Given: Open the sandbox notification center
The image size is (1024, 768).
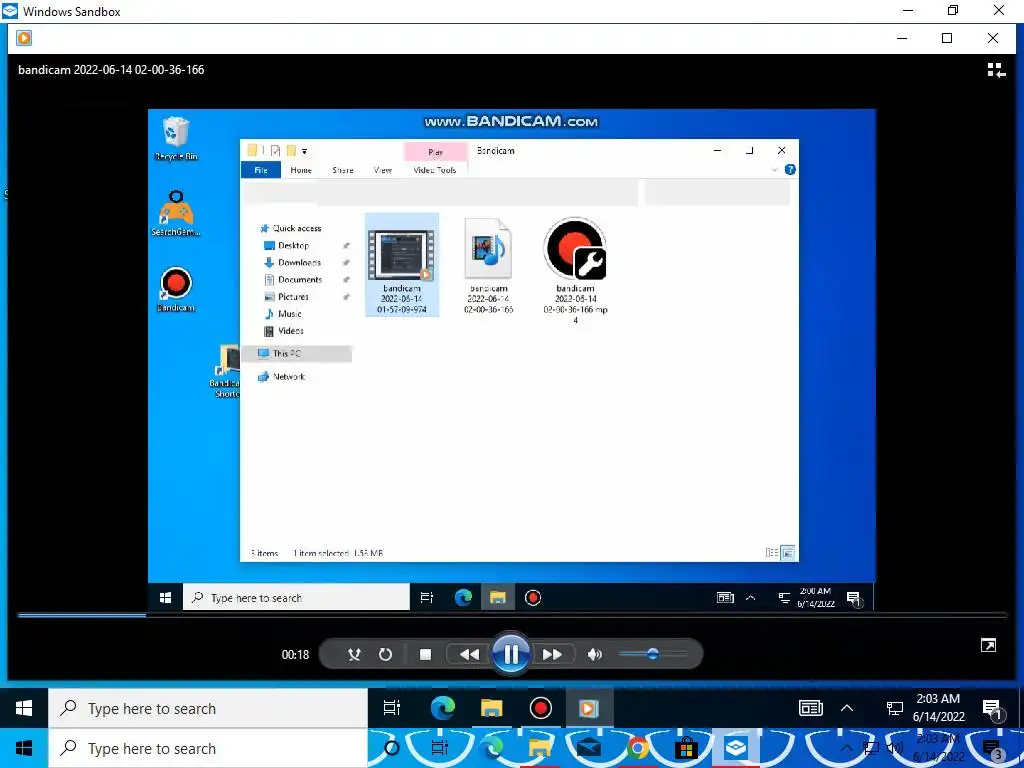Looking at the screenshot, I should click(x=993, y=709).
